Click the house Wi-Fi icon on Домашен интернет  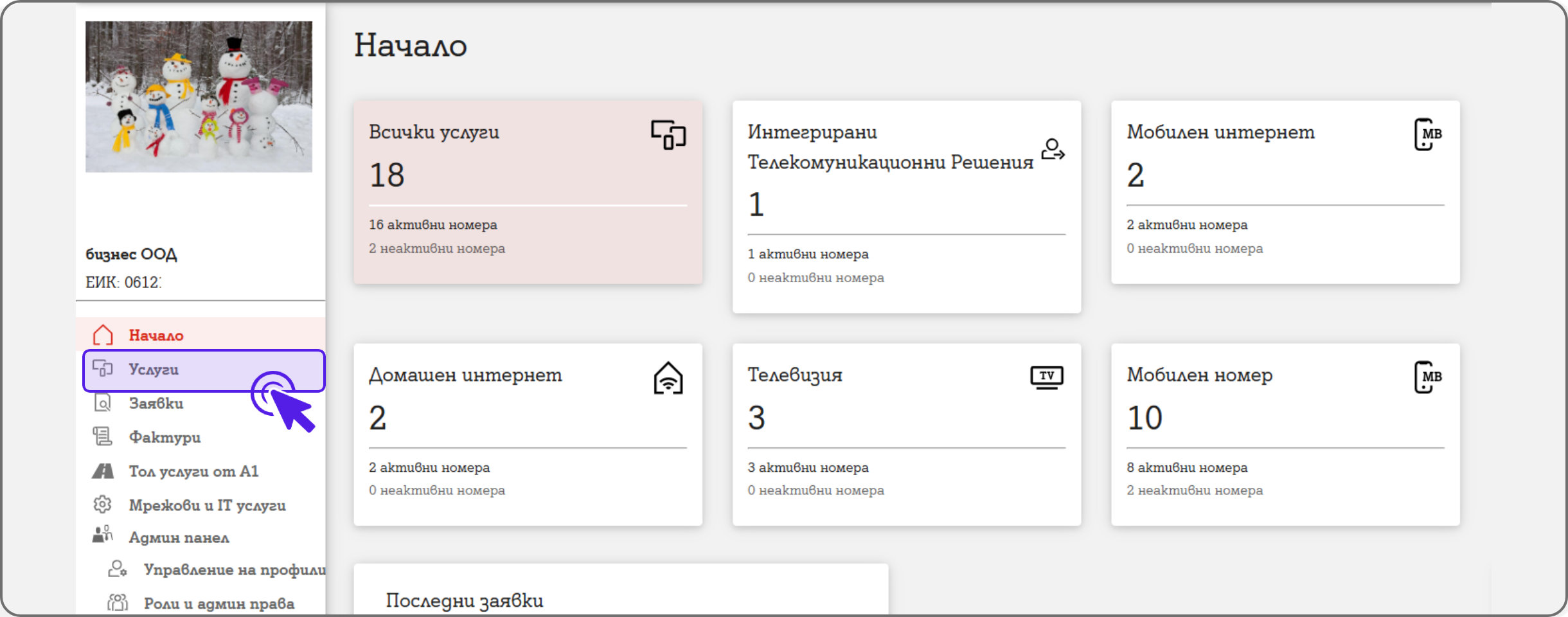click(x=668, y=378)
